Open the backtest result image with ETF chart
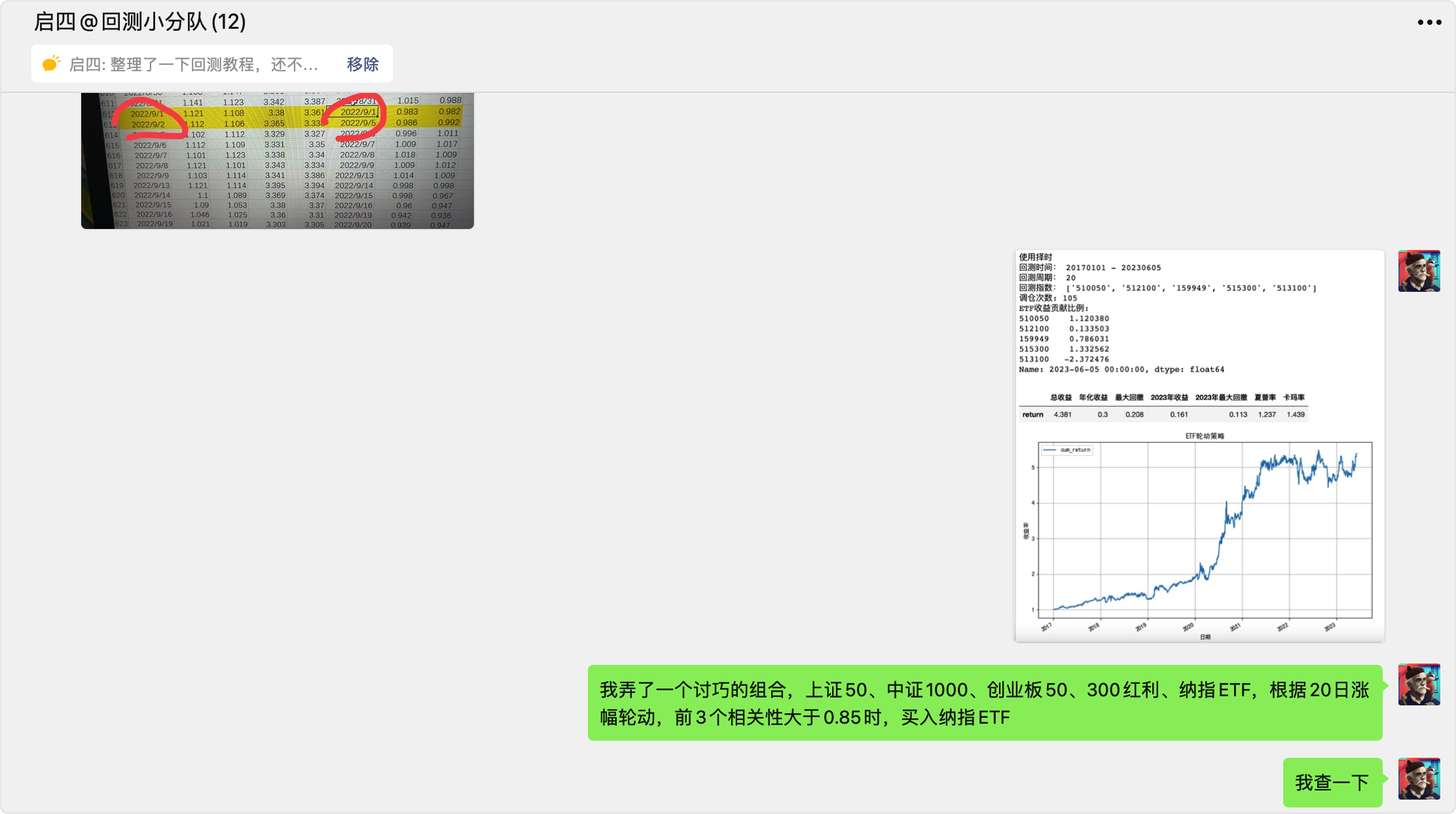The image size is (1456, 814). [x=1199, y=445]
